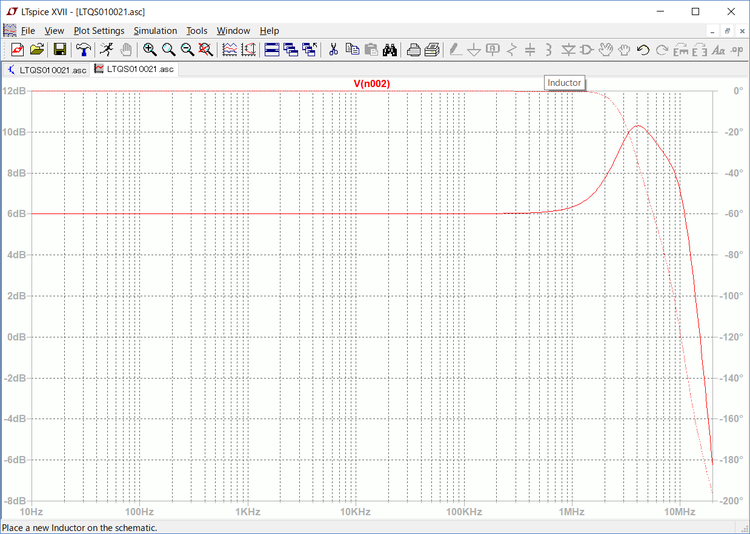Select the Inductor component tool
The image size is (750, 534).
pyautogui.click(x=548, y=49)
